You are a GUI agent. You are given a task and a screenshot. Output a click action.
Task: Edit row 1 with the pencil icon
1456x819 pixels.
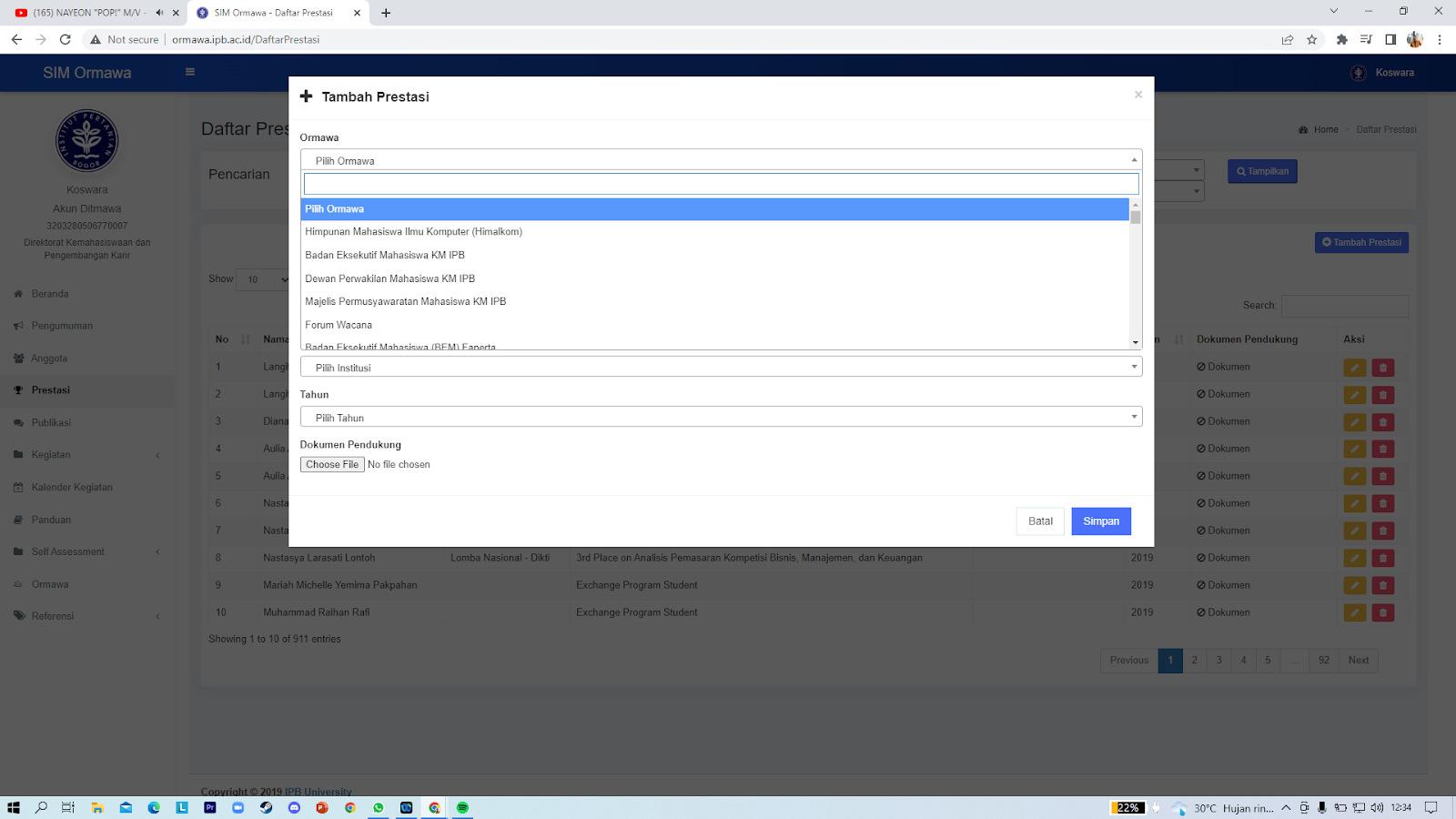click(1354, 368)
